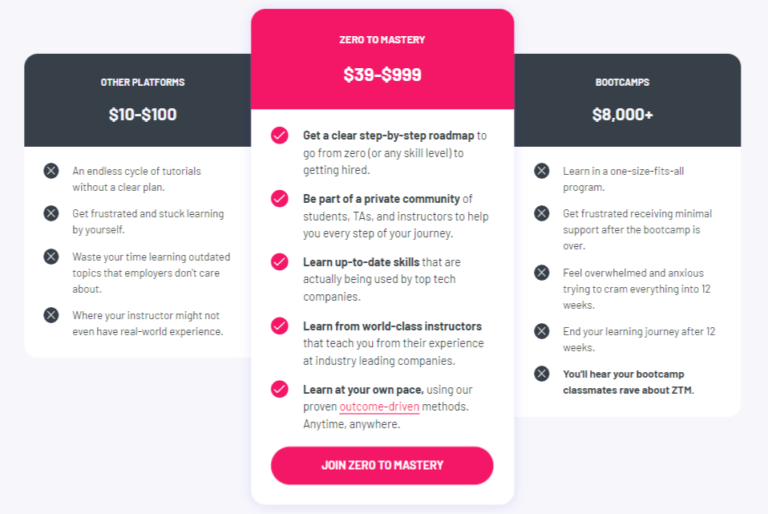768x514 pixels.
Task: Click X icon beside Waste your time learning
Action: point(51,256)
